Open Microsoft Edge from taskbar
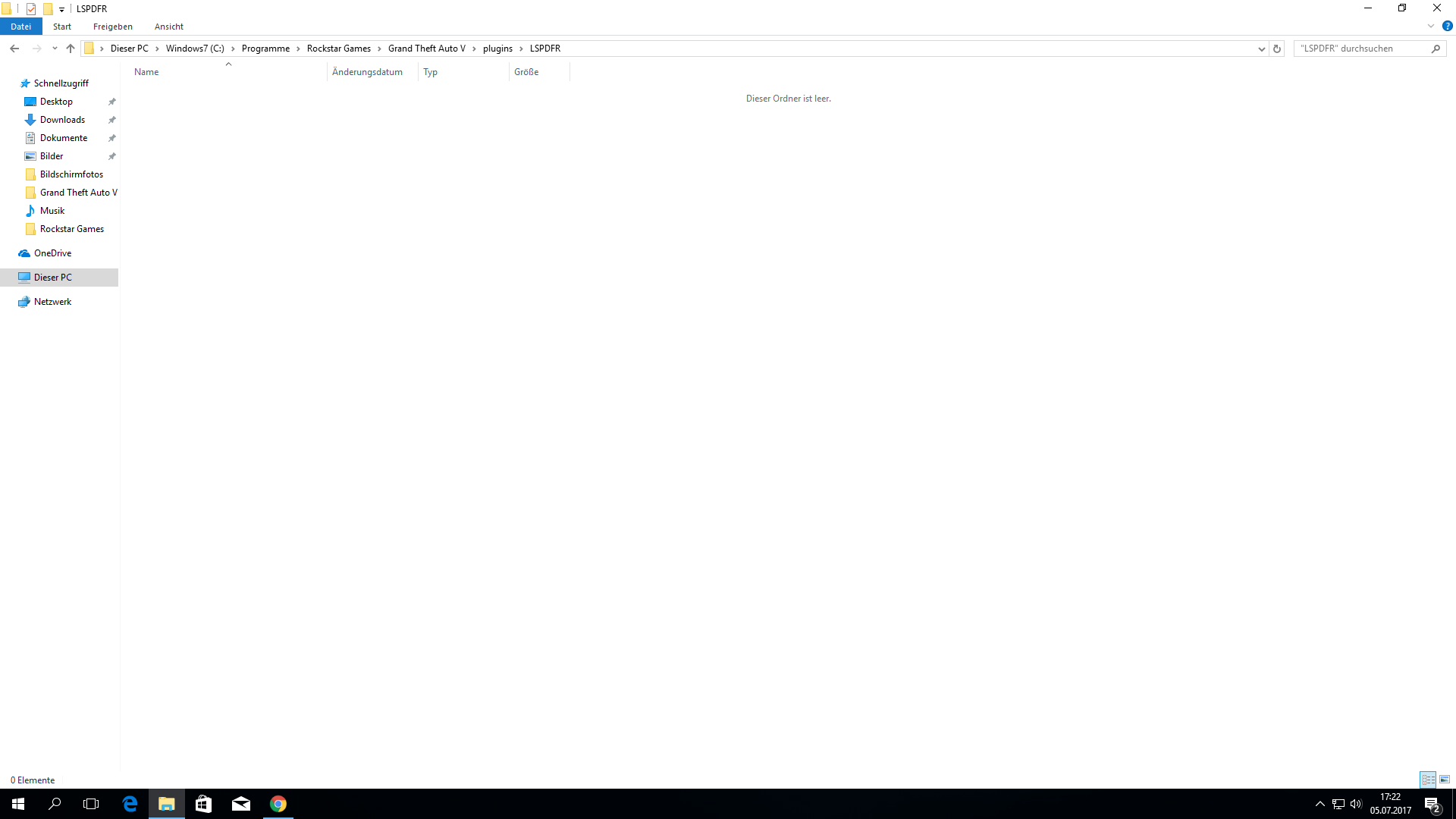The image size is (1456, 819). click(130, 804)
